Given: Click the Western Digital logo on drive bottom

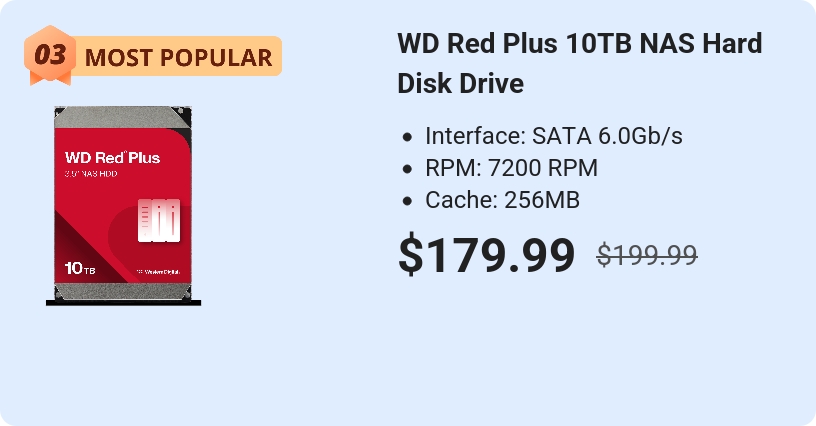Looking at the screenshot, I should point(159,271).
